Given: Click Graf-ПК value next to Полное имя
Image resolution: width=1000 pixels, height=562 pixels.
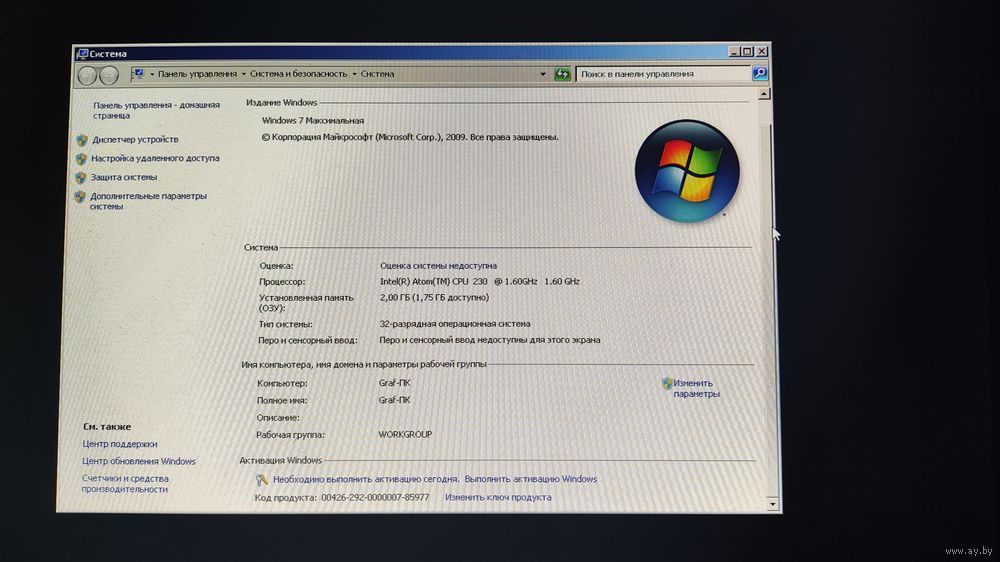Looking at the screenshot, I should [x=395, y=400].
